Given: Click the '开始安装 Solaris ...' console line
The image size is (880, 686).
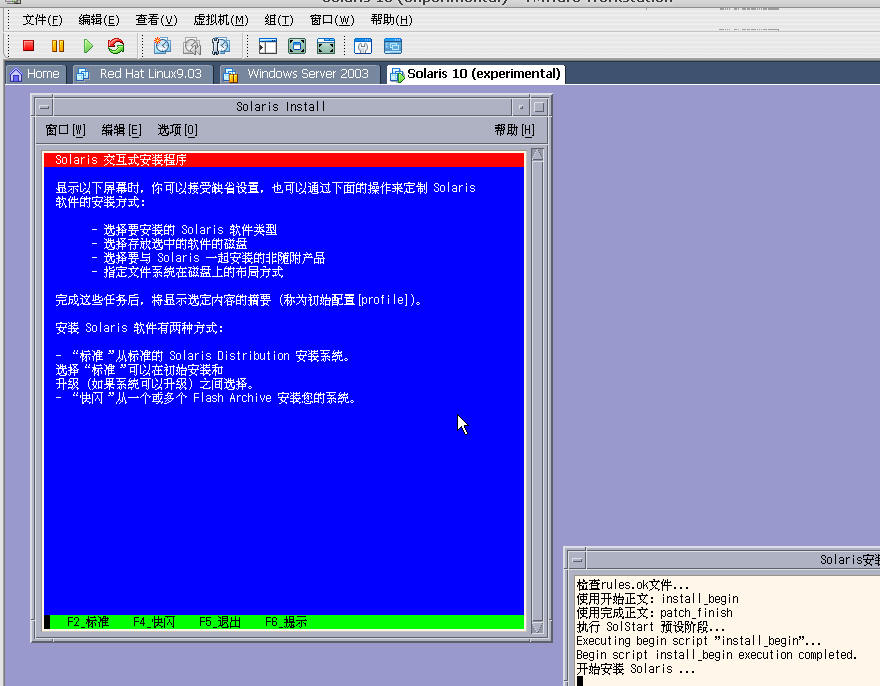Looking at the screenshot, I should pos(635,669).
